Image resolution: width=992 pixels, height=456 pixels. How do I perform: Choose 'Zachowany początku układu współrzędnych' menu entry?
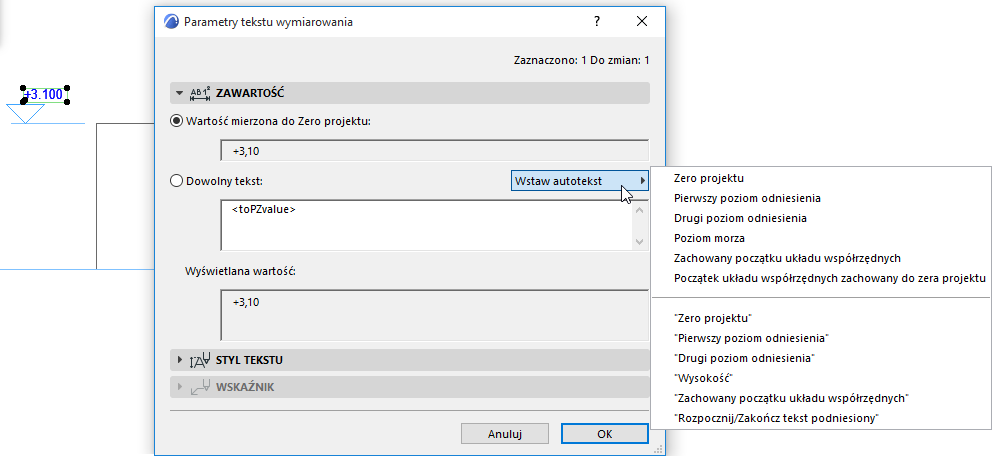pos(787,258)
